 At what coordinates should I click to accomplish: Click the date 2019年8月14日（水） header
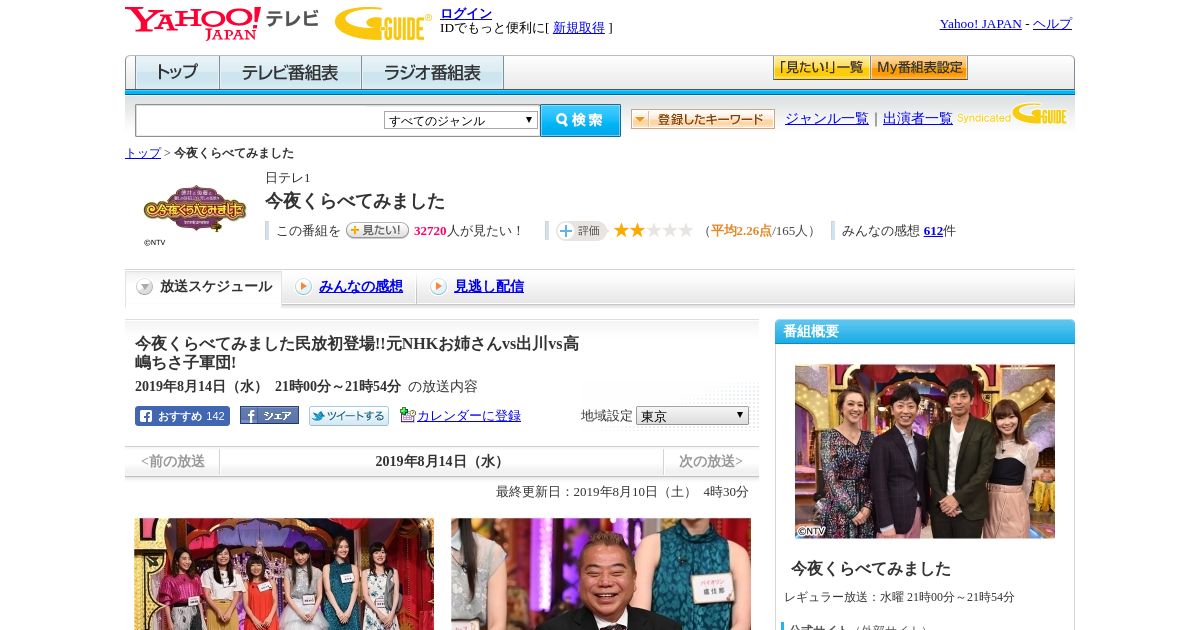[442, 462]
